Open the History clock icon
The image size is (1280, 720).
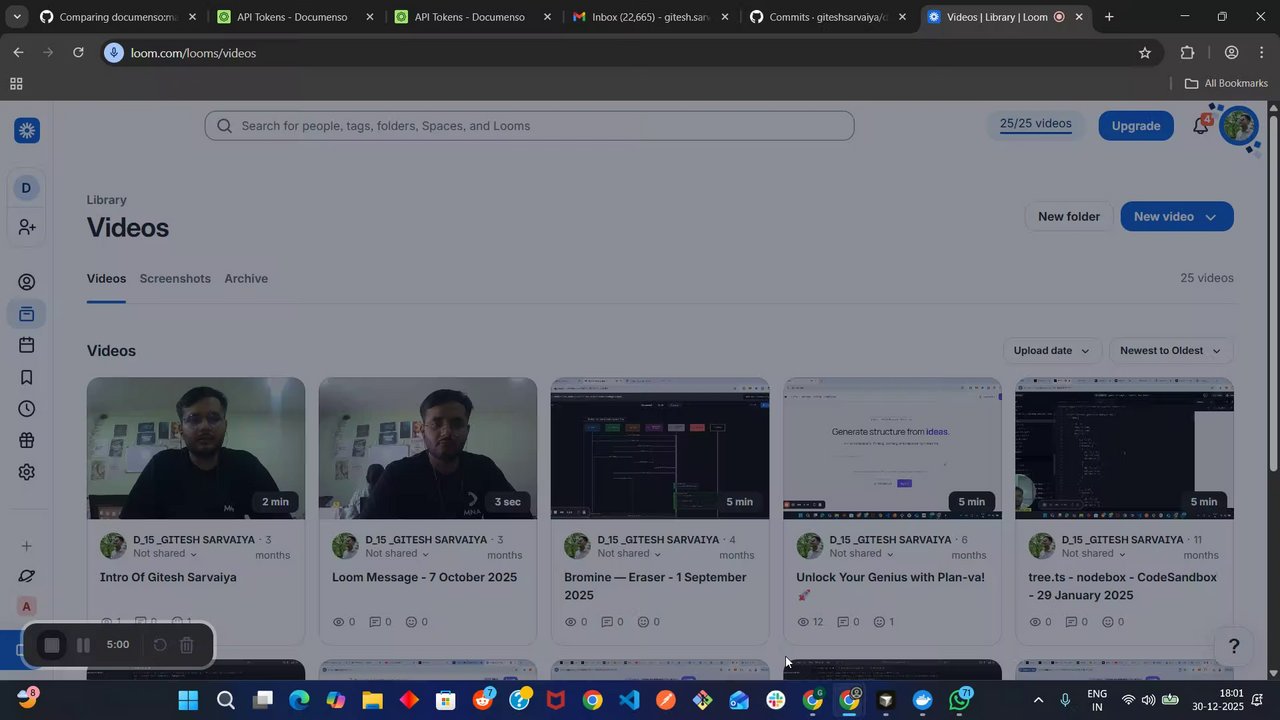[27, 409]
